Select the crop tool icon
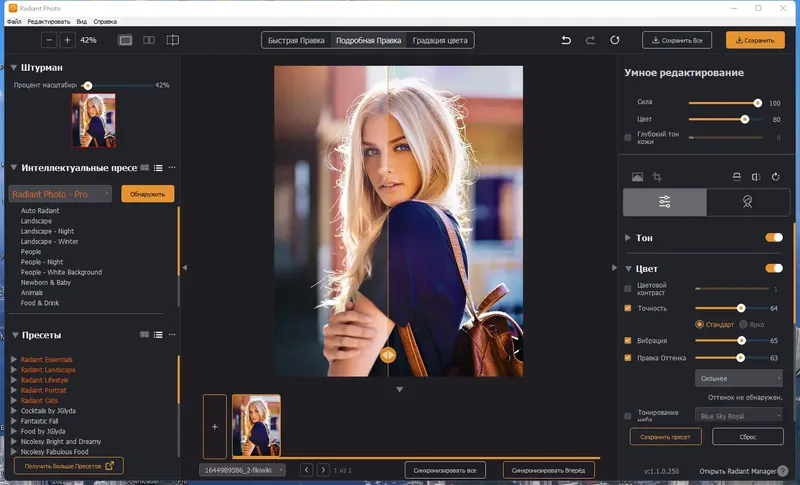 (x=657, y=177)
